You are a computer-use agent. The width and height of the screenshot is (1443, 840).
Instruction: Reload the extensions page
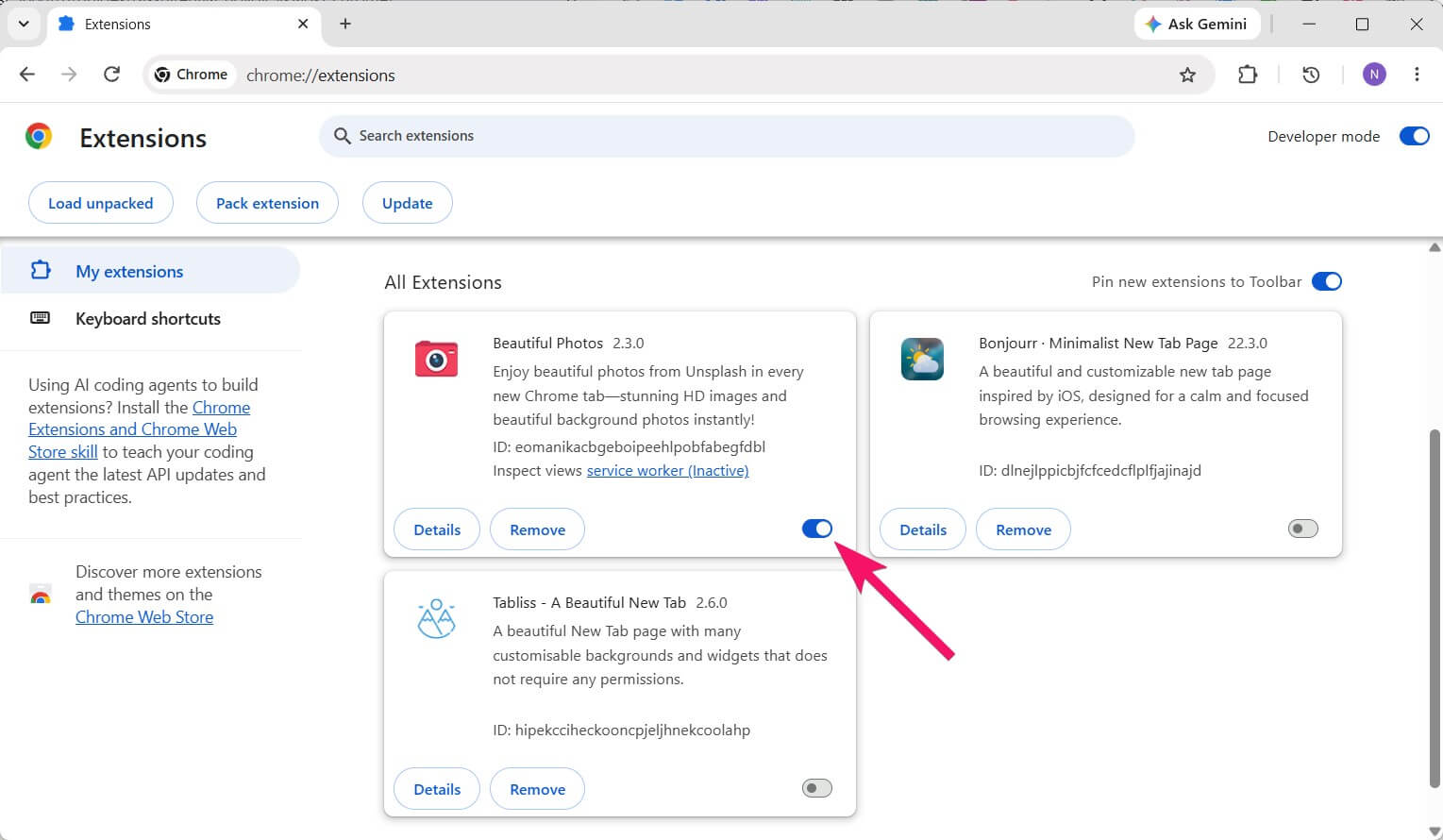(x=111, y=75)
